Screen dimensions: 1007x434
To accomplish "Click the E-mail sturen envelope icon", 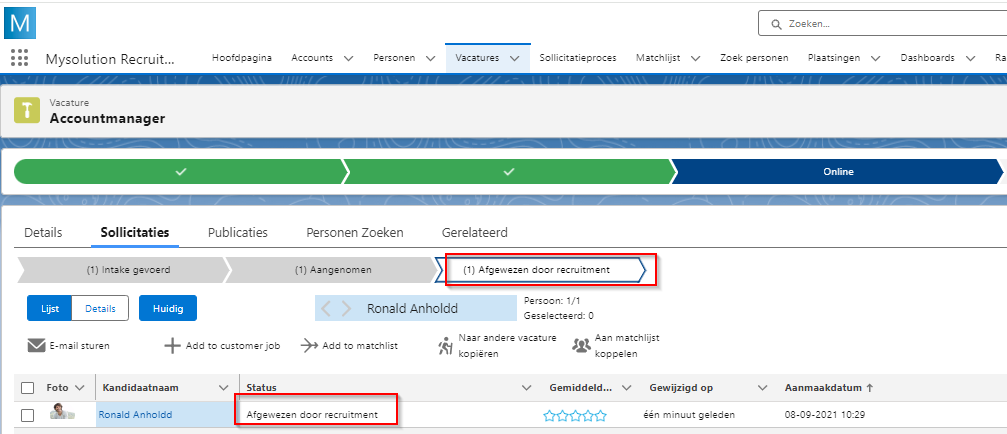I will 37,346.
